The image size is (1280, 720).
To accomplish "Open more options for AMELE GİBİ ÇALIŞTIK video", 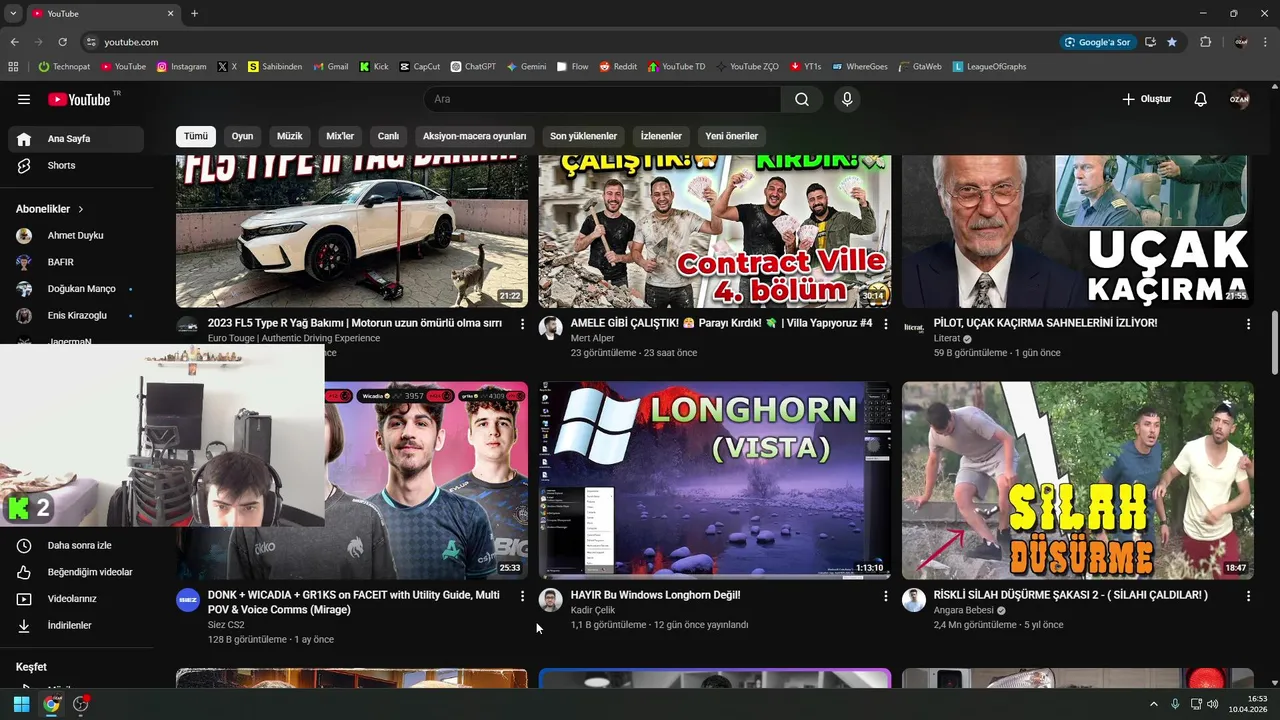I will tap(885, 324).
